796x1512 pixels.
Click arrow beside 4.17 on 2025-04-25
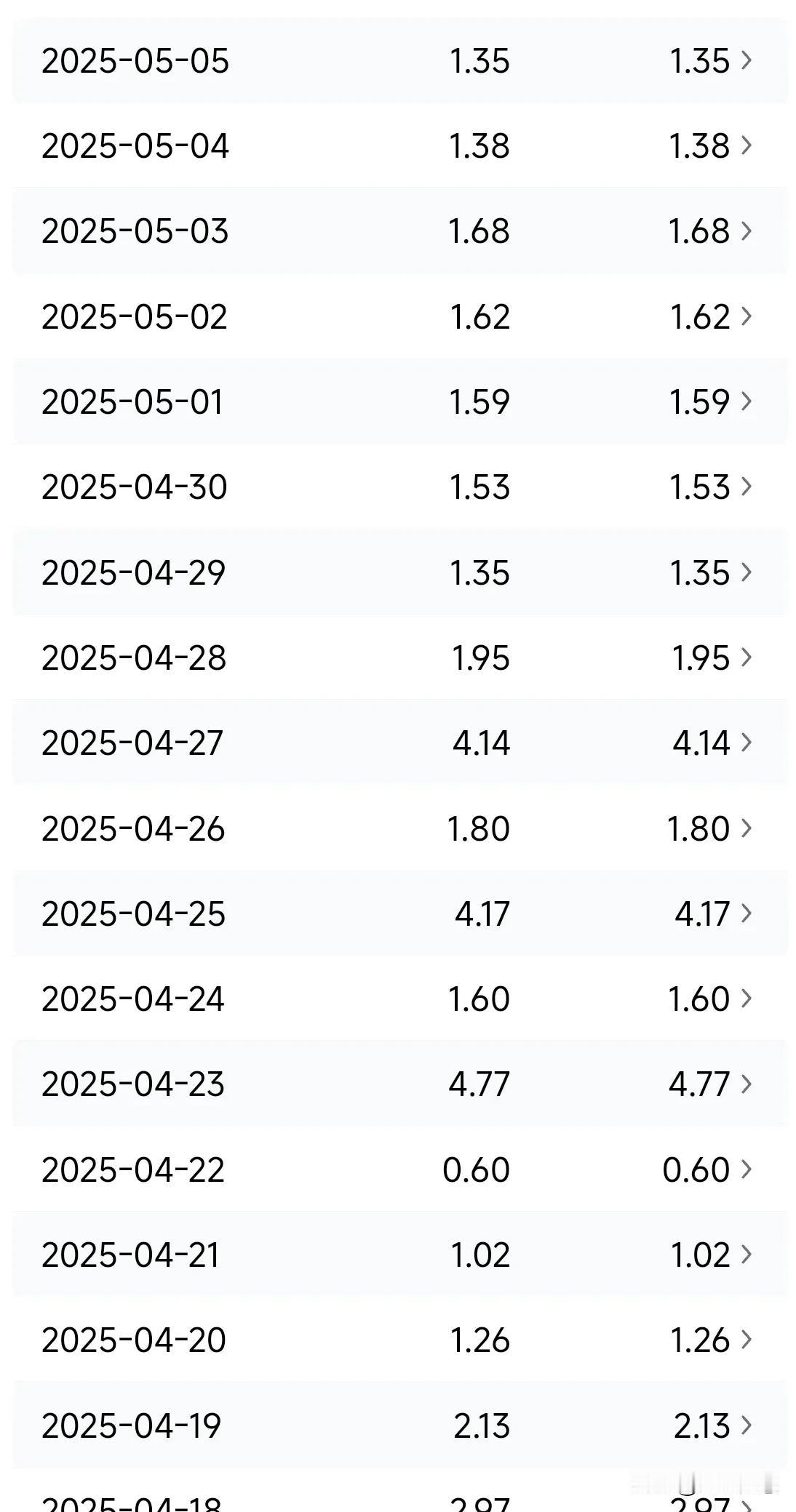coord(746,913)
